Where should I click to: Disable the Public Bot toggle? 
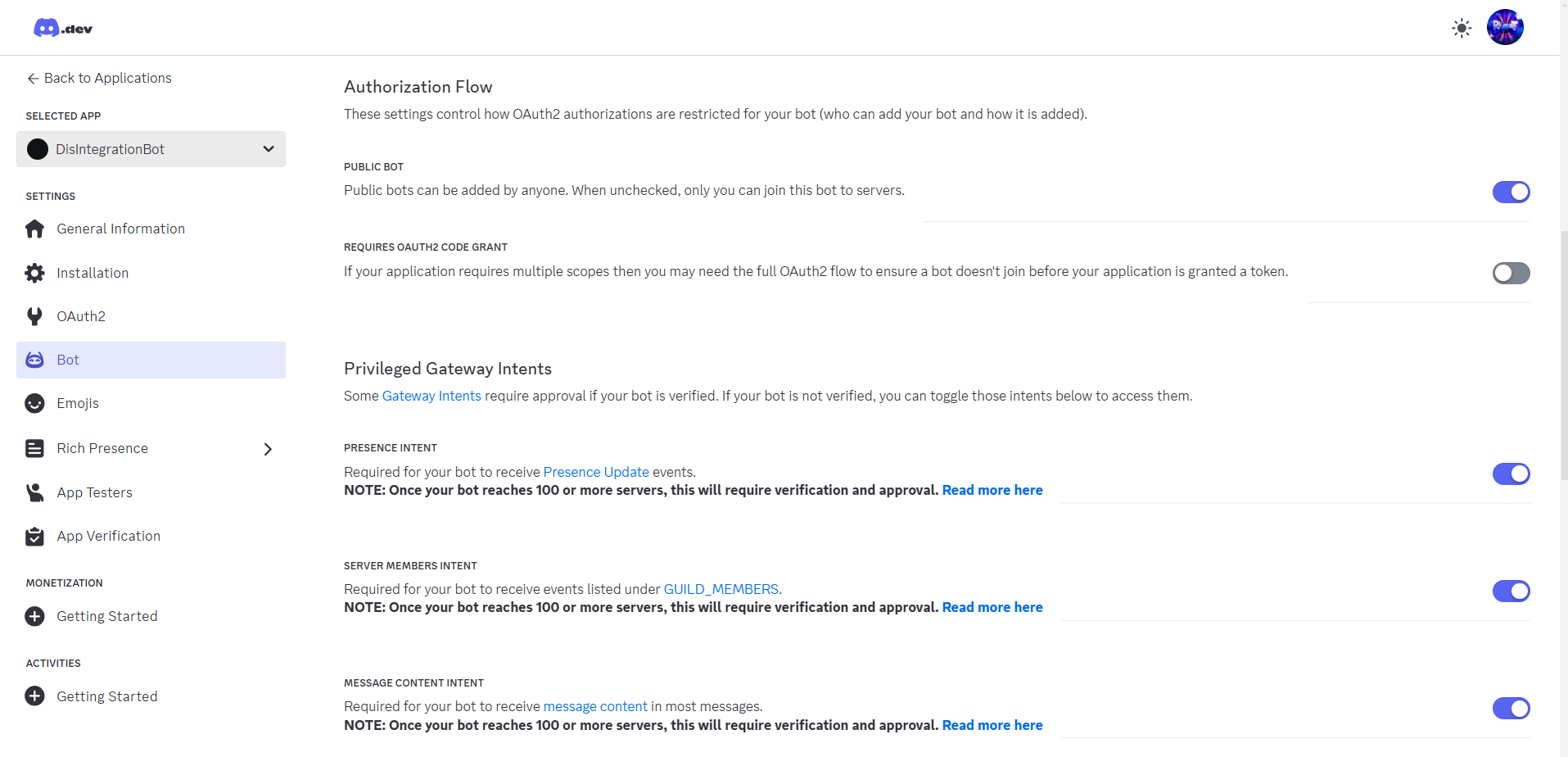pos(1511,192)
